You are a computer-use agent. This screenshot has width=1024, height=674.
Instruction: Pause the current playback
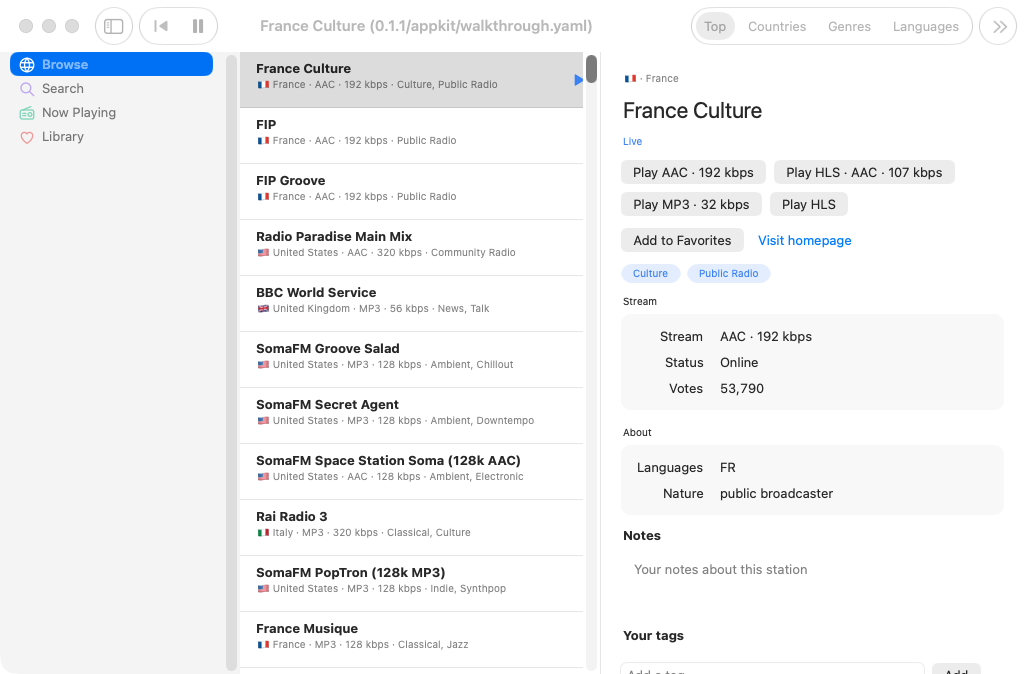click(198, 26)
